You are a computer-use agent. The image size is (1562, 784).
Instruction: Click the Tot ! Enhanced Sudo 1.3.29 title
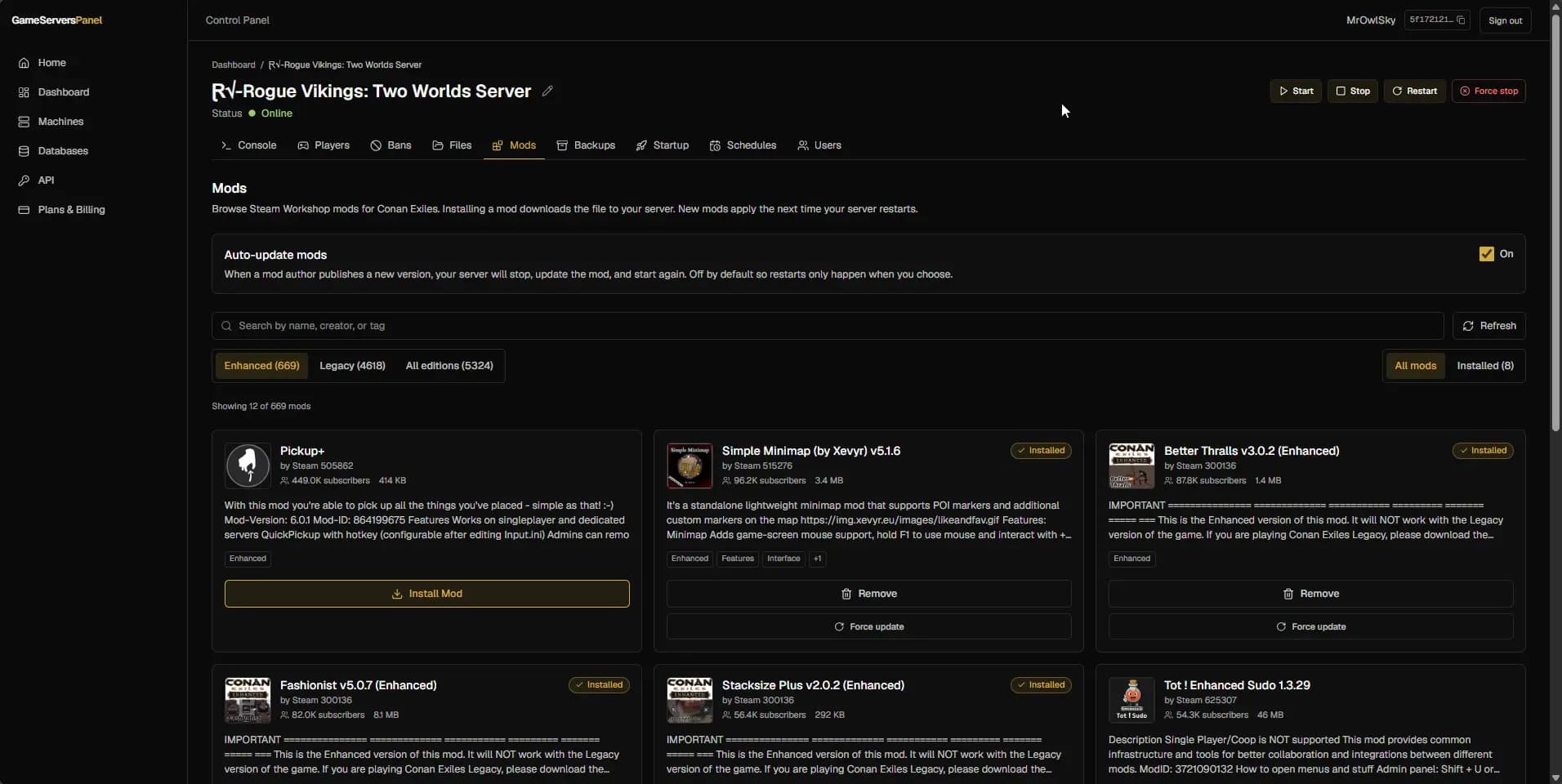[1236, 685]
